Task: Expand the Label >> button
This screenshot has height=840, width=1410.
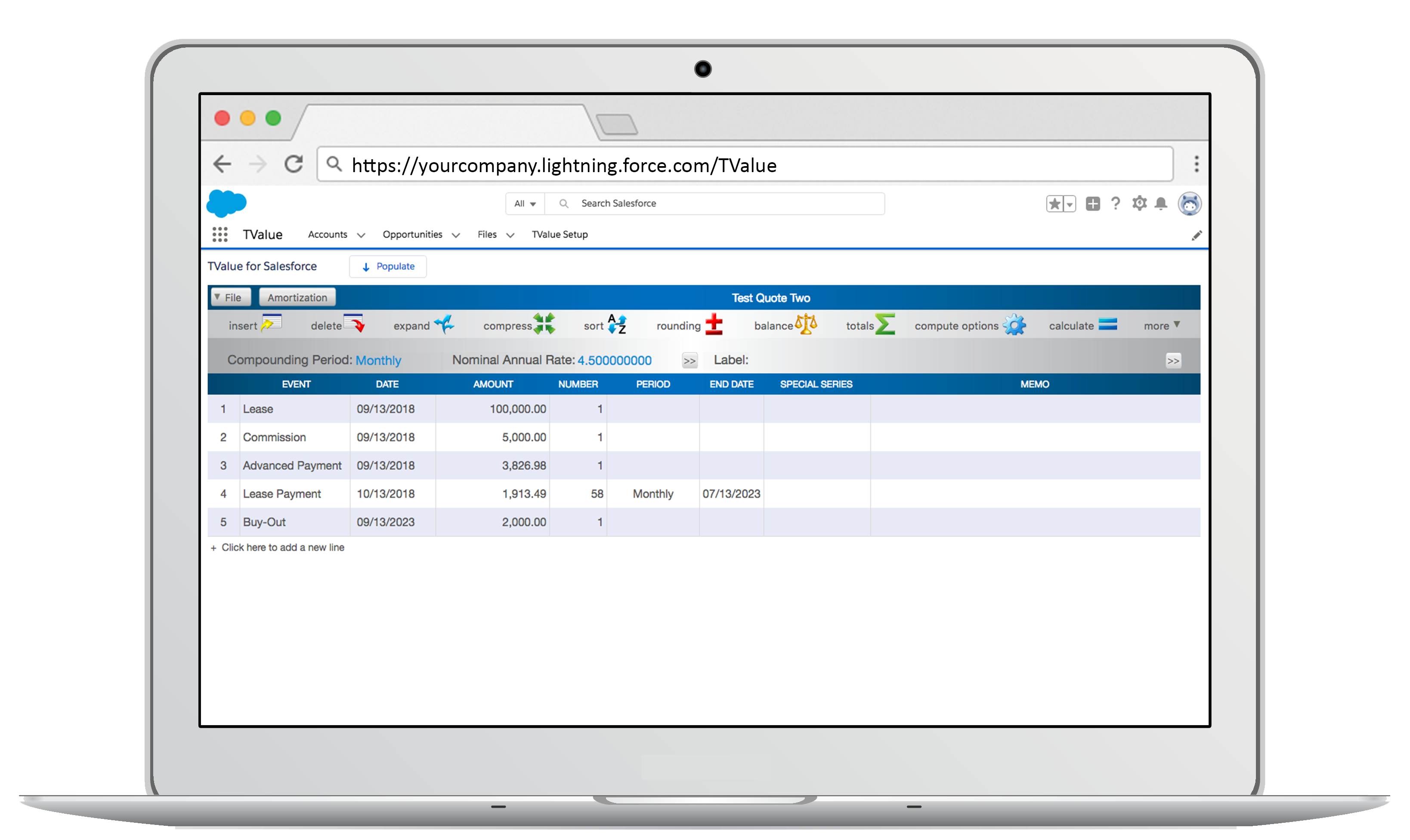Action: pos(1173,361)
